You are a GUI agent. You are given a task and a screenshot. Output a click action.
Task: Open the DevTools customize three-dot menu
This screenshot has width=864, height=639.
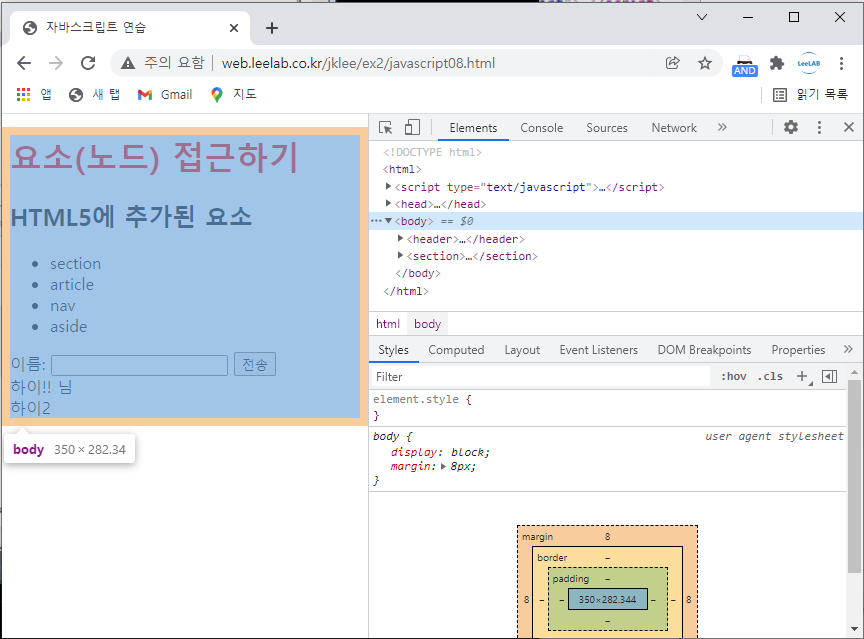coord(819,128)
